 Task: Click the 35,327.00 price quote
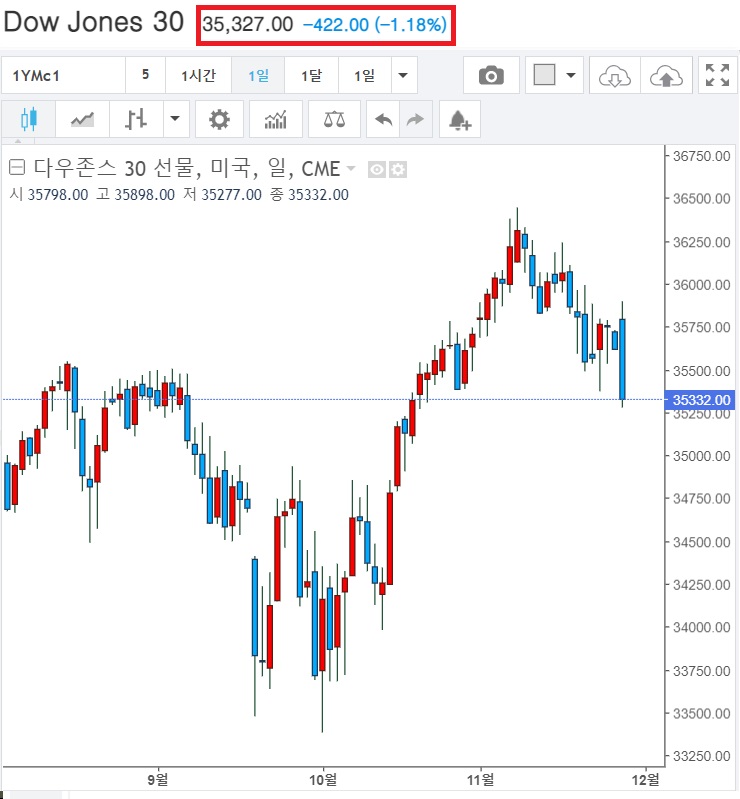tap(248, 24)
